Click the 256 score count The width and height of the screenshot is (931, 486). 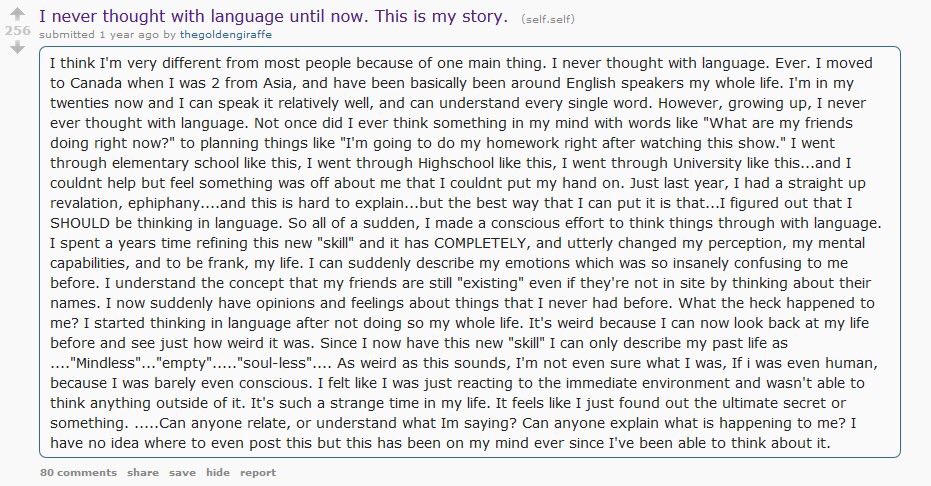17,31
